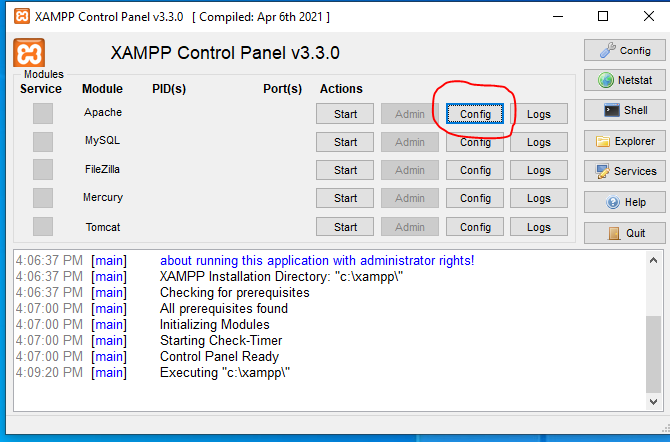
Task: Click the Mercury module label
Action: coord(103,197)
